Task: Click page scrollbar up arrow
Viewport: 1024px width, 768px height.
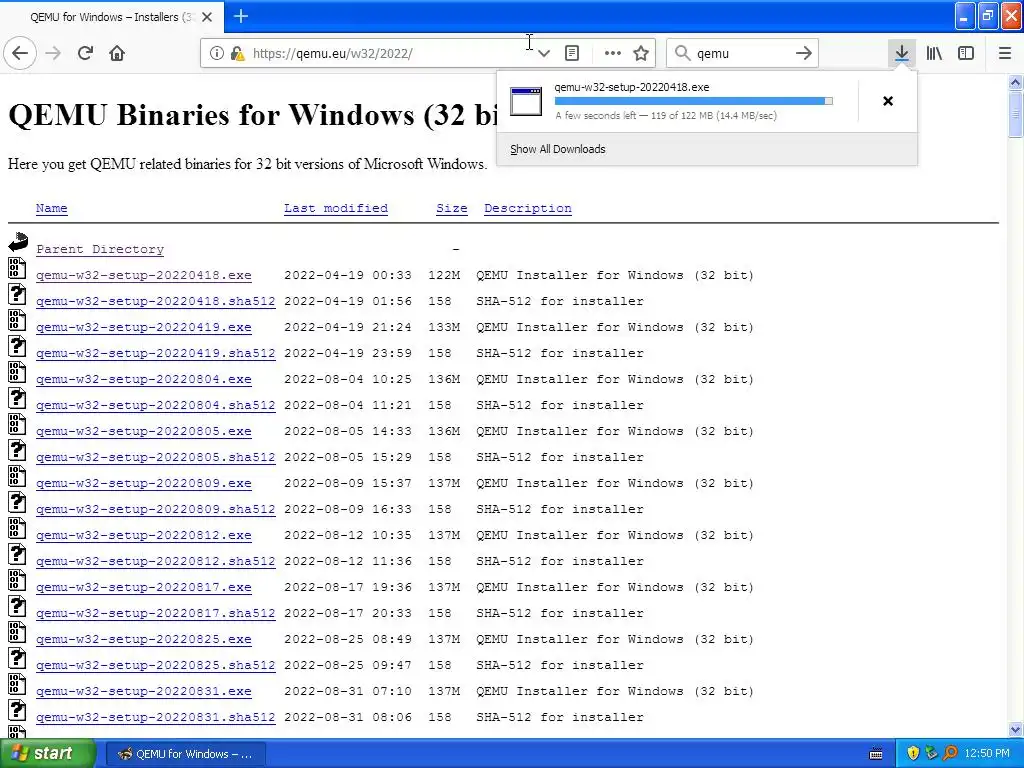Action: (1016, 82)
